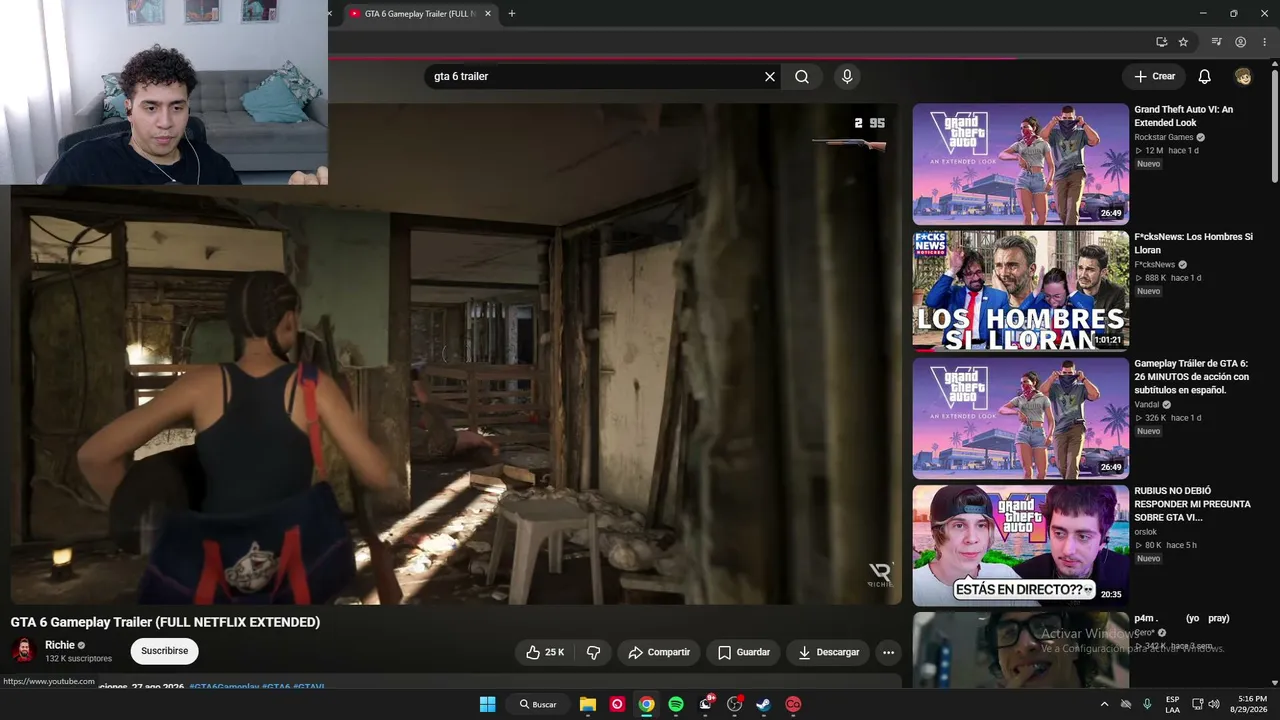Open OBS Studio from the taskbar
Viewport: 1280px width, 720px height.
tap(734, 704)
